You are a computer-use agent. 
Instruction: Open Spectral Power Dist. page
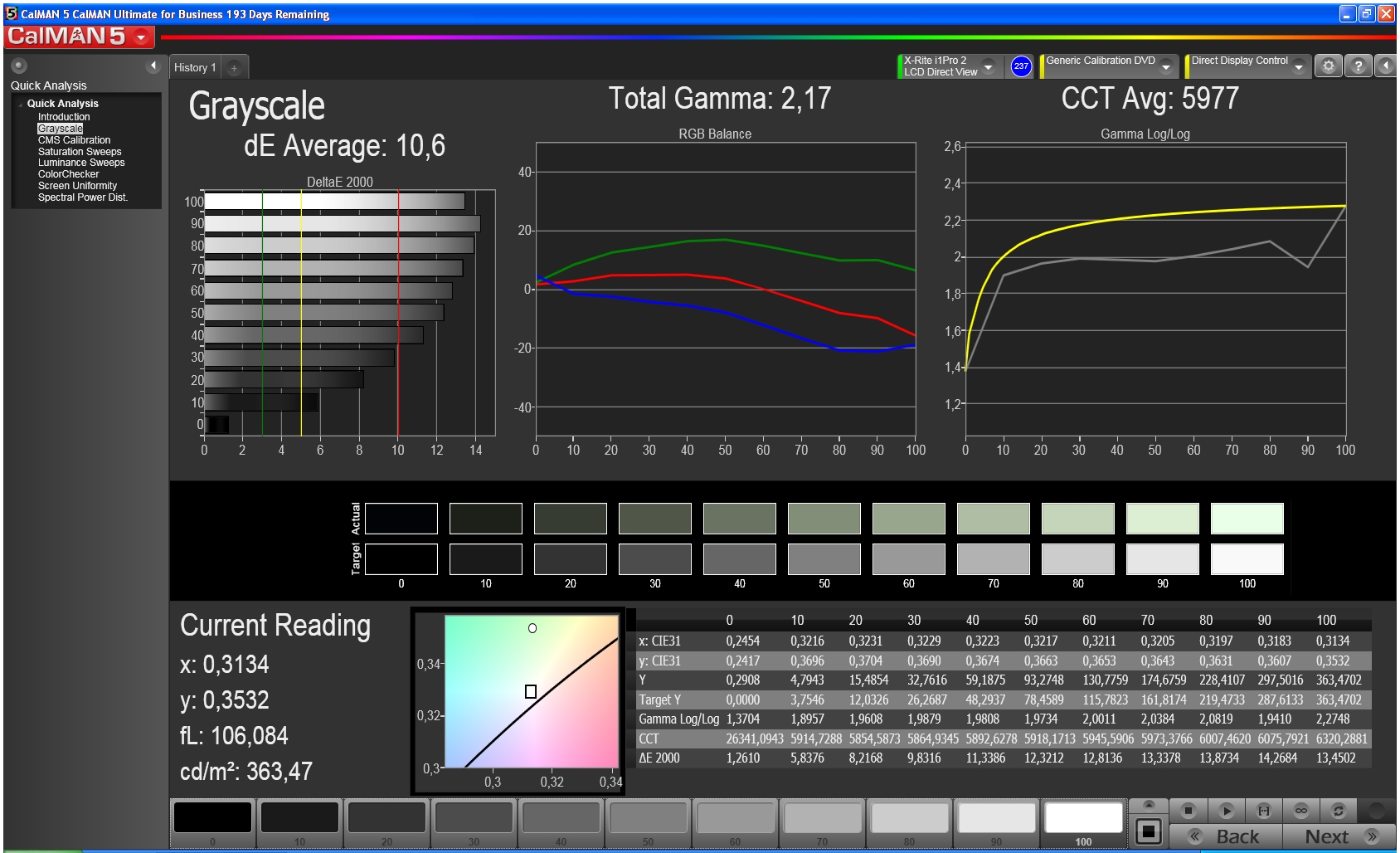click(82, 197)
